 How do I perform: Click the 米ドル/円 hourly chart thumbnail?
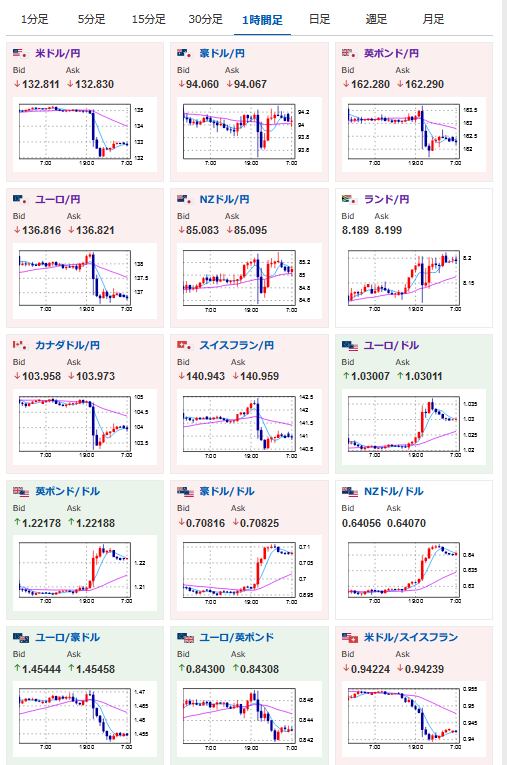[85, 135]
